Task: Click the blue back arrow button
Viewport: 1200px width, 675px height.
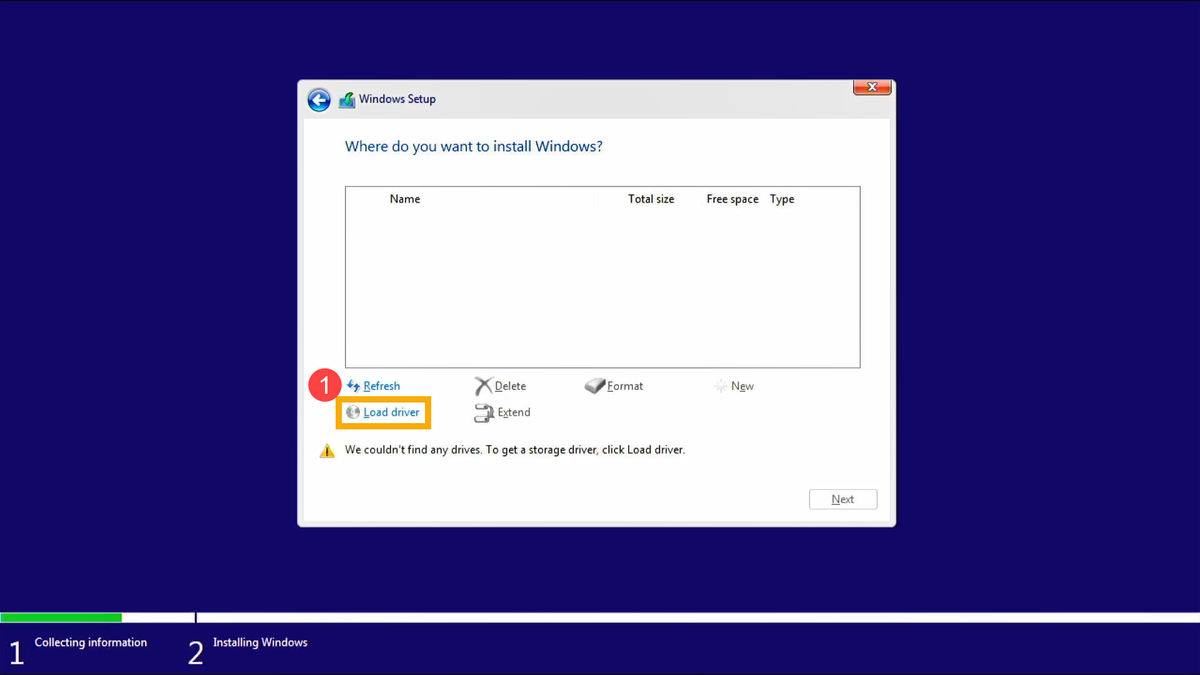Action: (x=319, y=100)
